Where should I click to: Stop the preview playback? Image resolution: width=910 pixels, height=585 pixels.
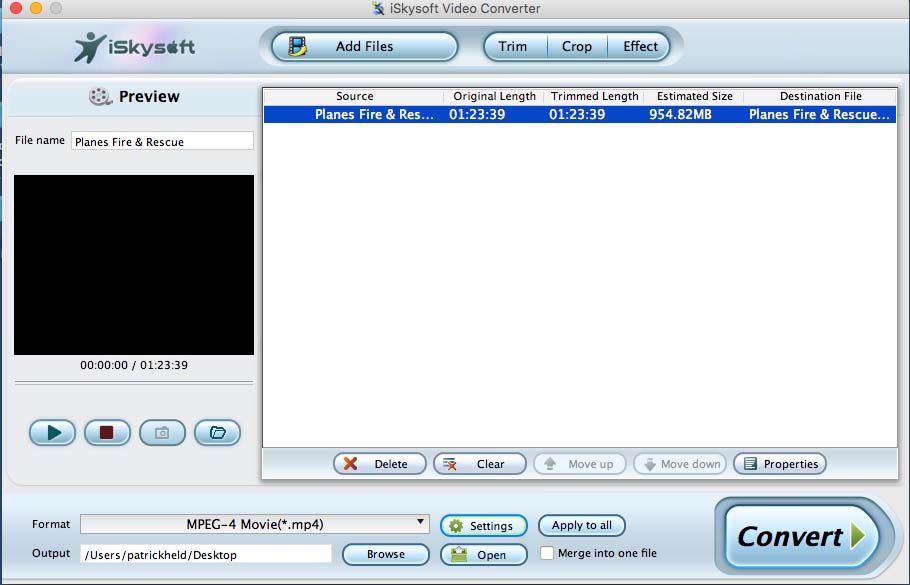pyautogui.click(x=107, y=432)
